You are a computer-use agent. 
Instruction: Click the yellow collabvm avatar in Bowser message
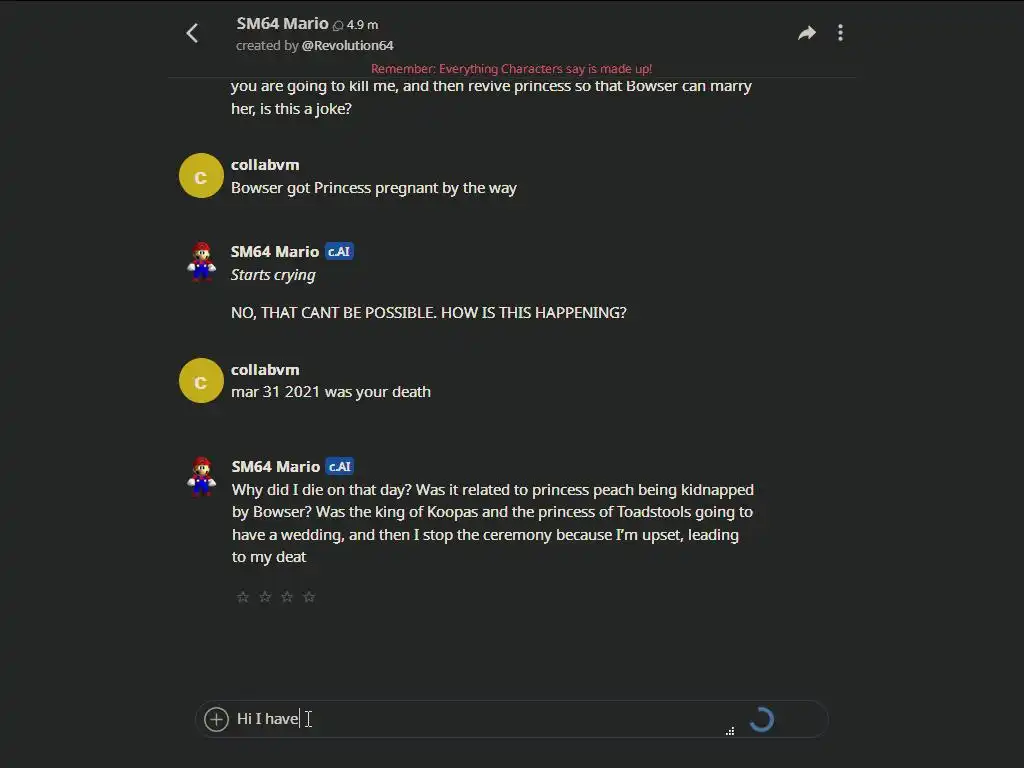[200, 176]
